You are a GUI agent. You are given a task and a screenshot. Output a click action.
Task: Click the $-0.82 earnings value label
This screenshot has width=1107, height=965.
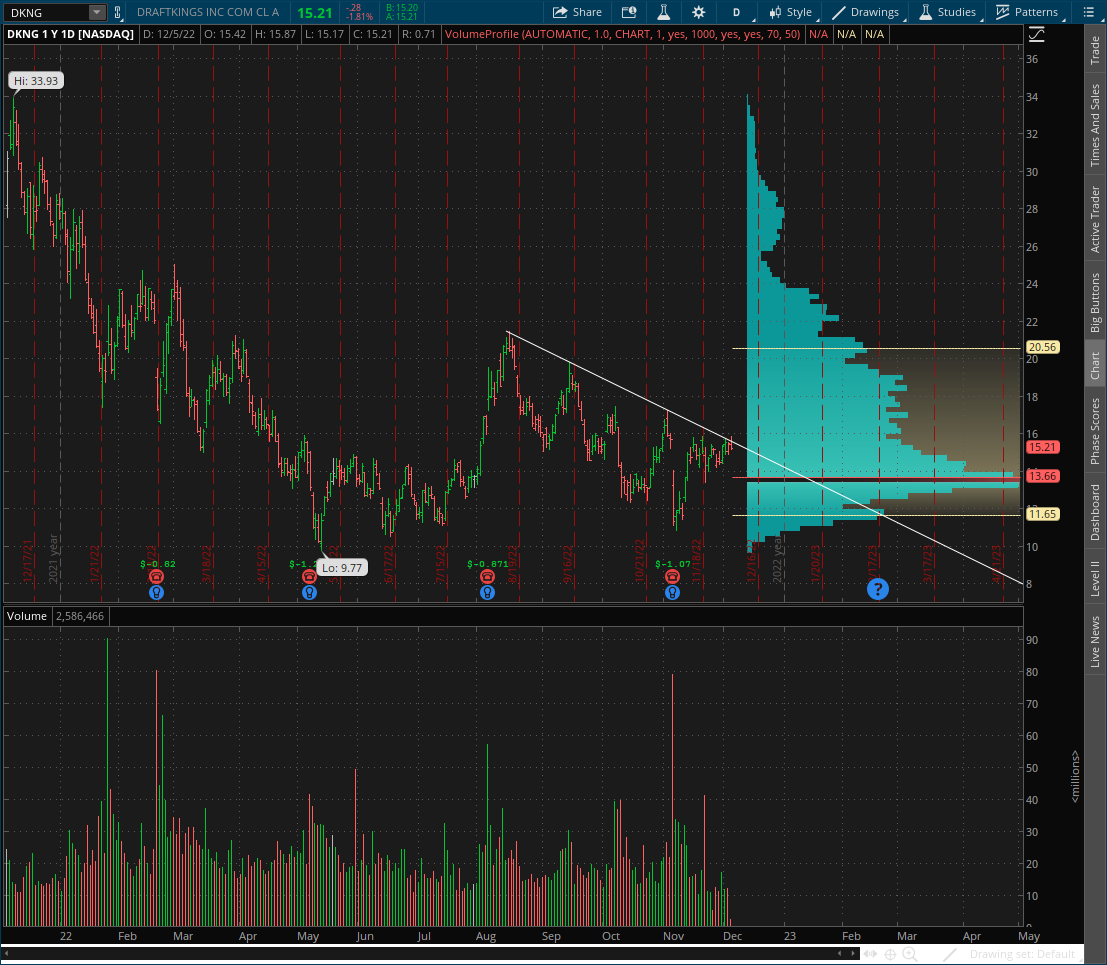tap(157, 564)
